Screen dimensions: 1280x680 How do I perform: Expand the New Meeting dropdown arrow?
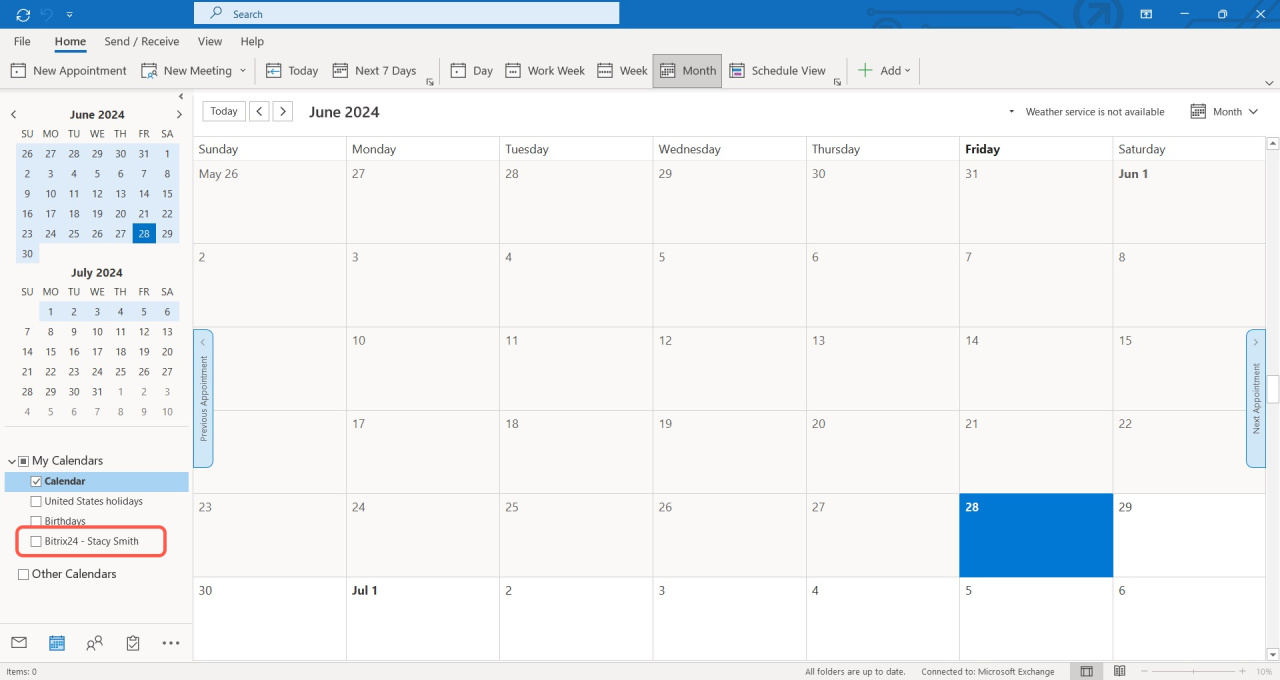pos(241,71)
